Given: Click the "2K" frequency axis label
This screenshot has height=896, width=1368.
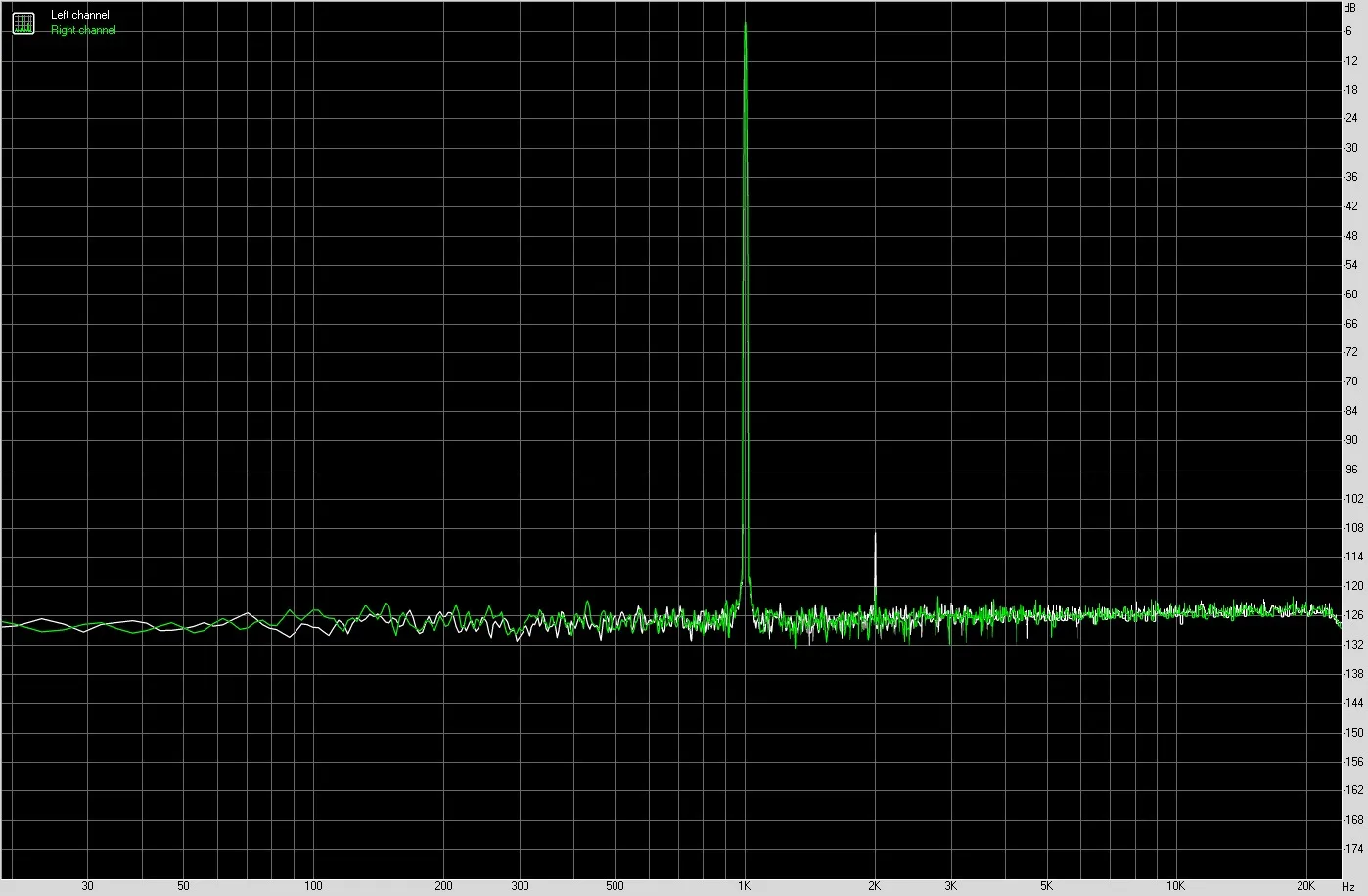Looking at the screenshot, I should point(875,886).
